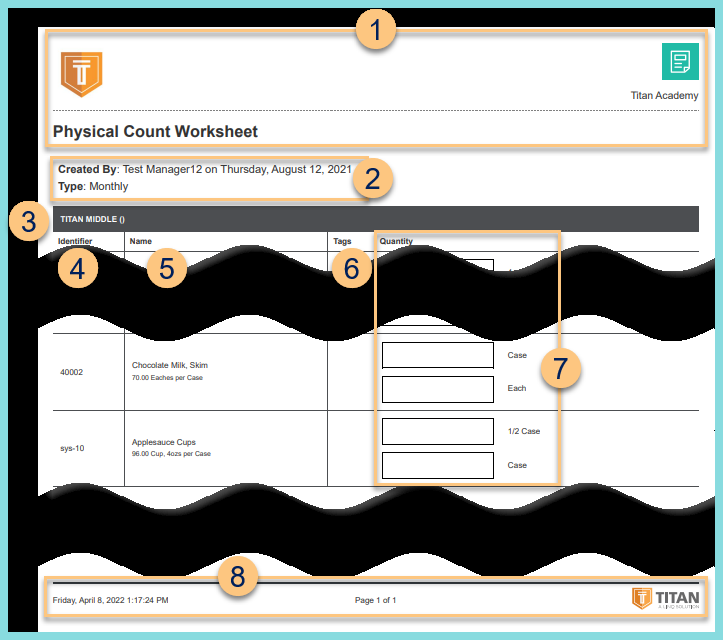Click the Case quantity box for Applesauce Cups

[438, 466]
